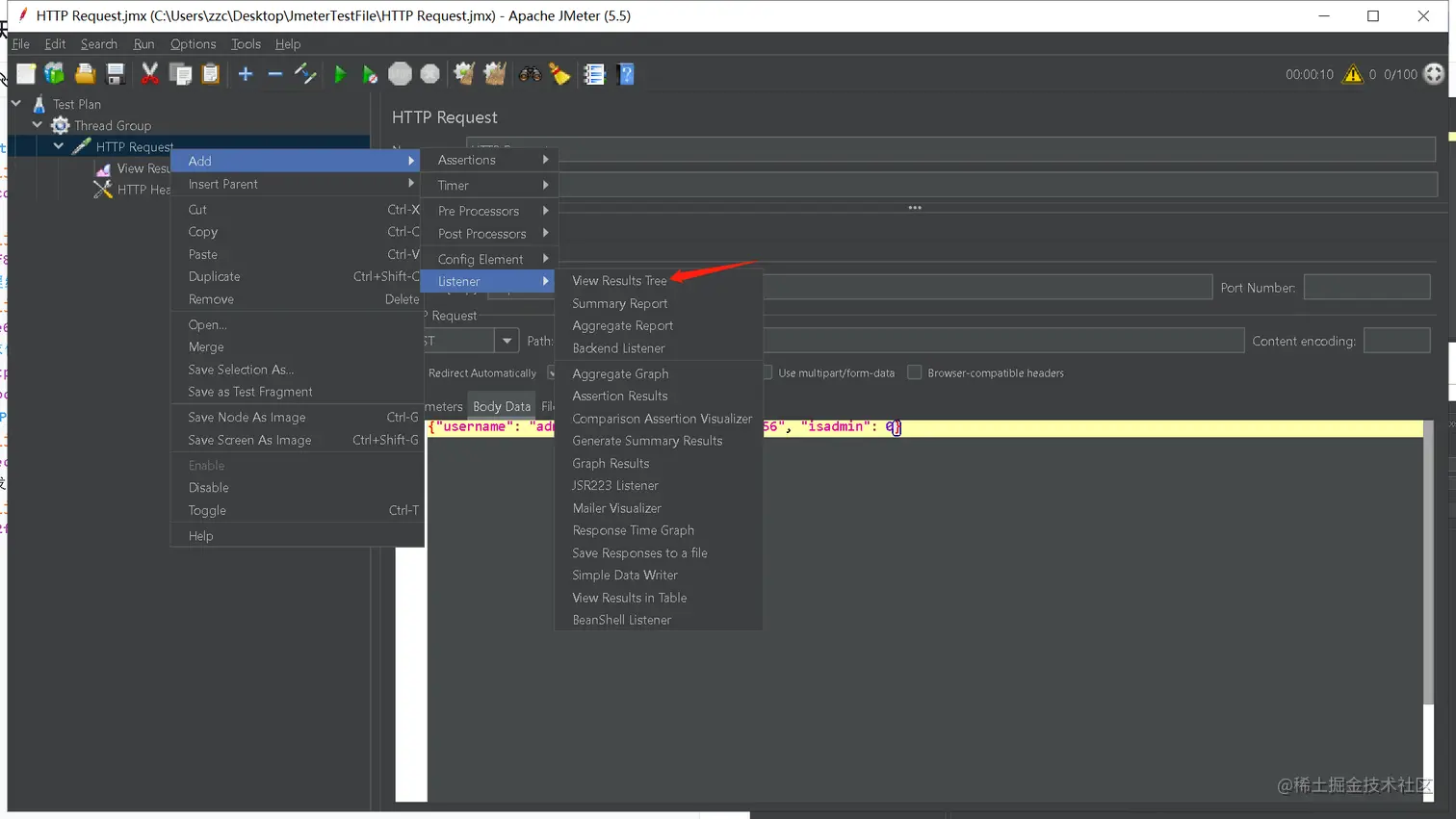
Task: Click the three-dot panel divider handle
Action: [915, 208]
